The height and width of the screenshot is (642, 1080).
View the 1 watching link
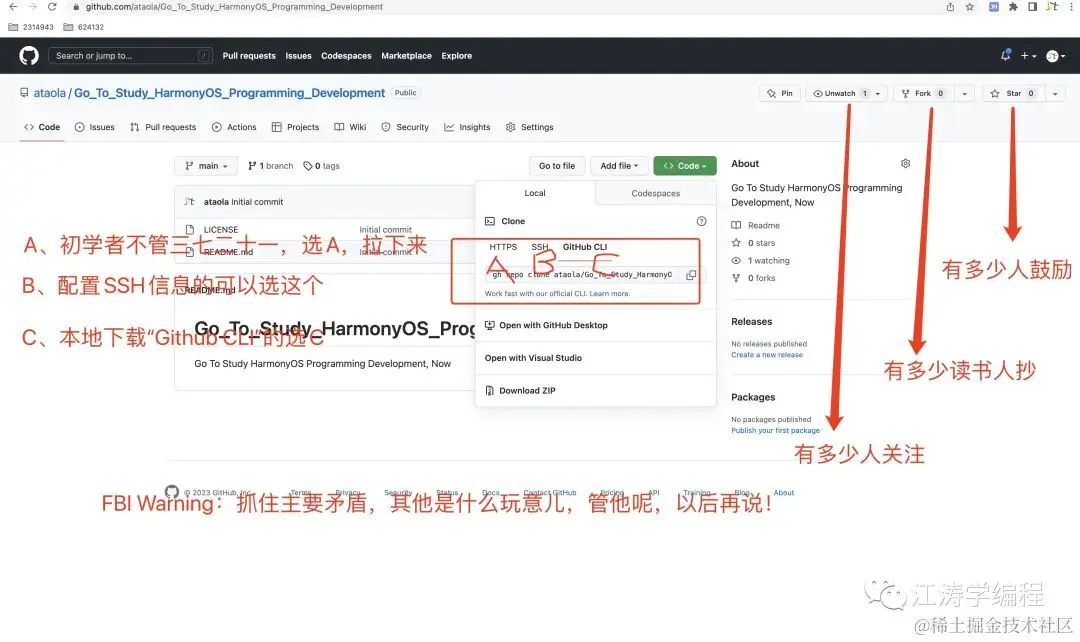click(x=760, y=261)
